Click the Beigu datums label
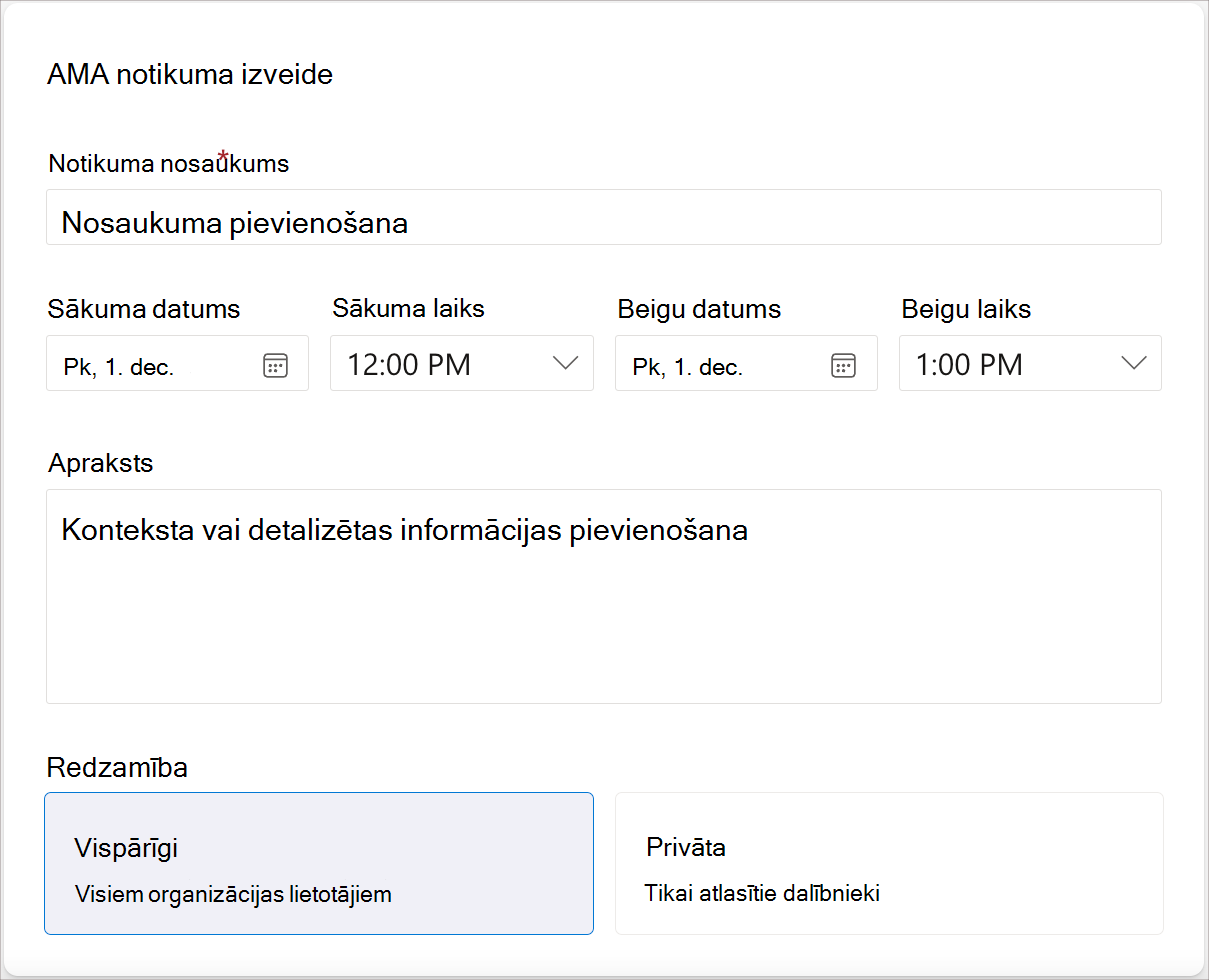Screen dimensions: 1209x980 [699, 309]
